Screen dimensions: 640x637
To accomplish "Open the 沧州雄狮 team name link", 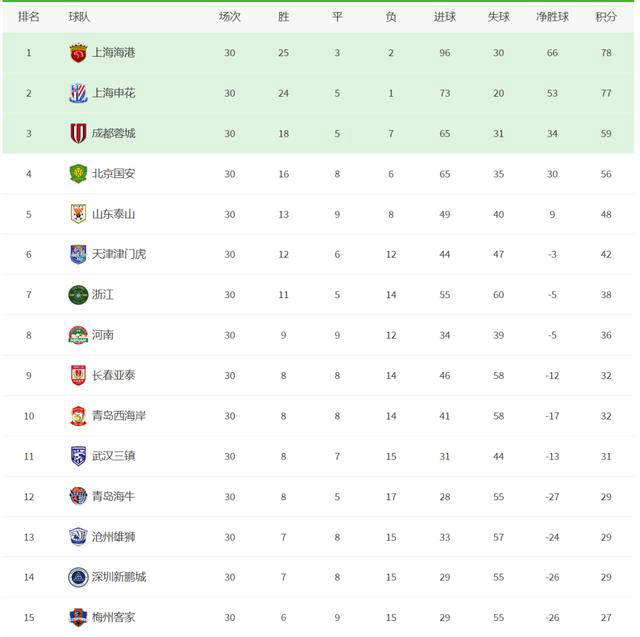I will point(113,537).
